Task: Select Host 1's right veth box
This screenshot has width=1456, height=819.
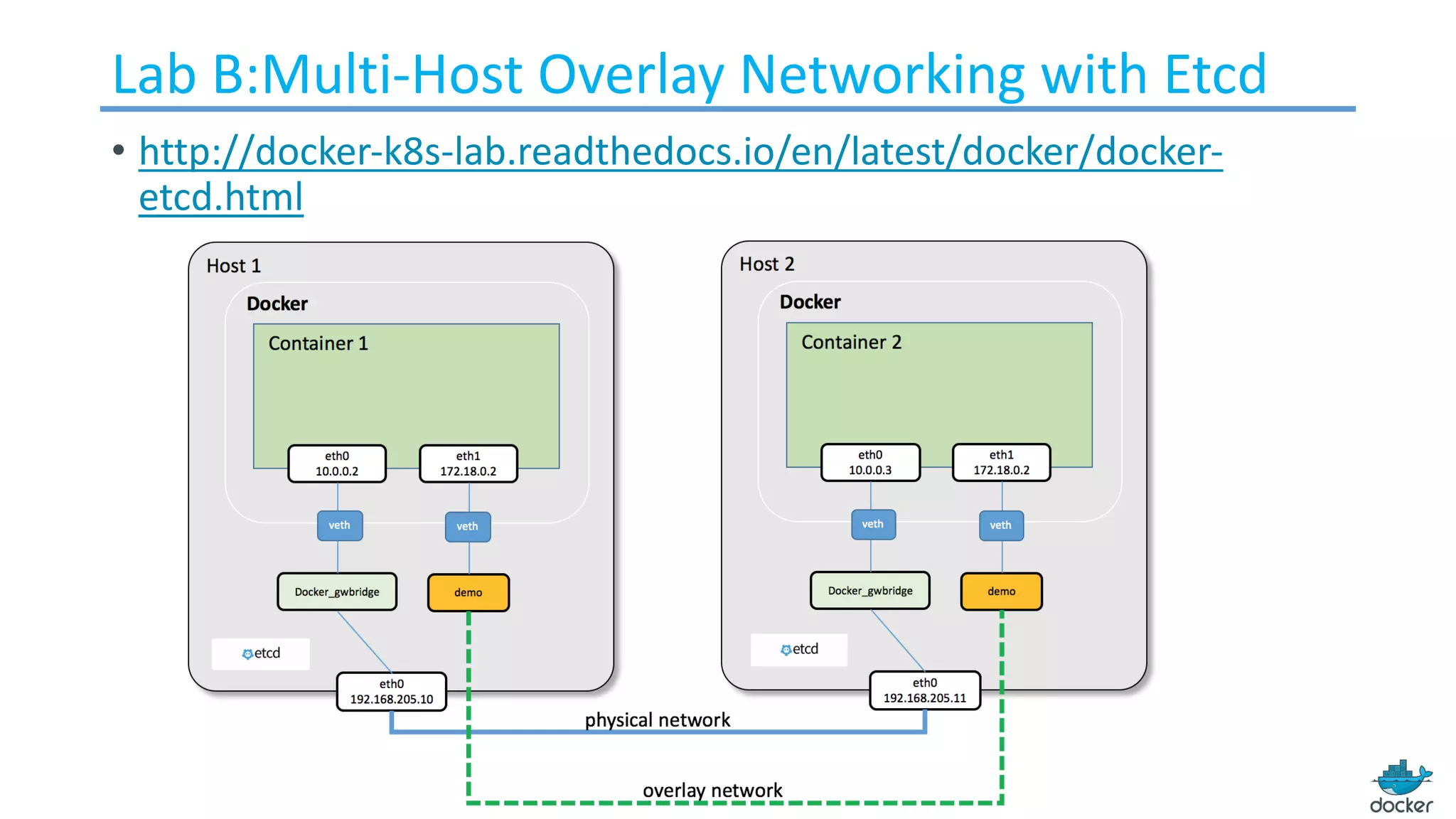Action: (x=467, y=527)
